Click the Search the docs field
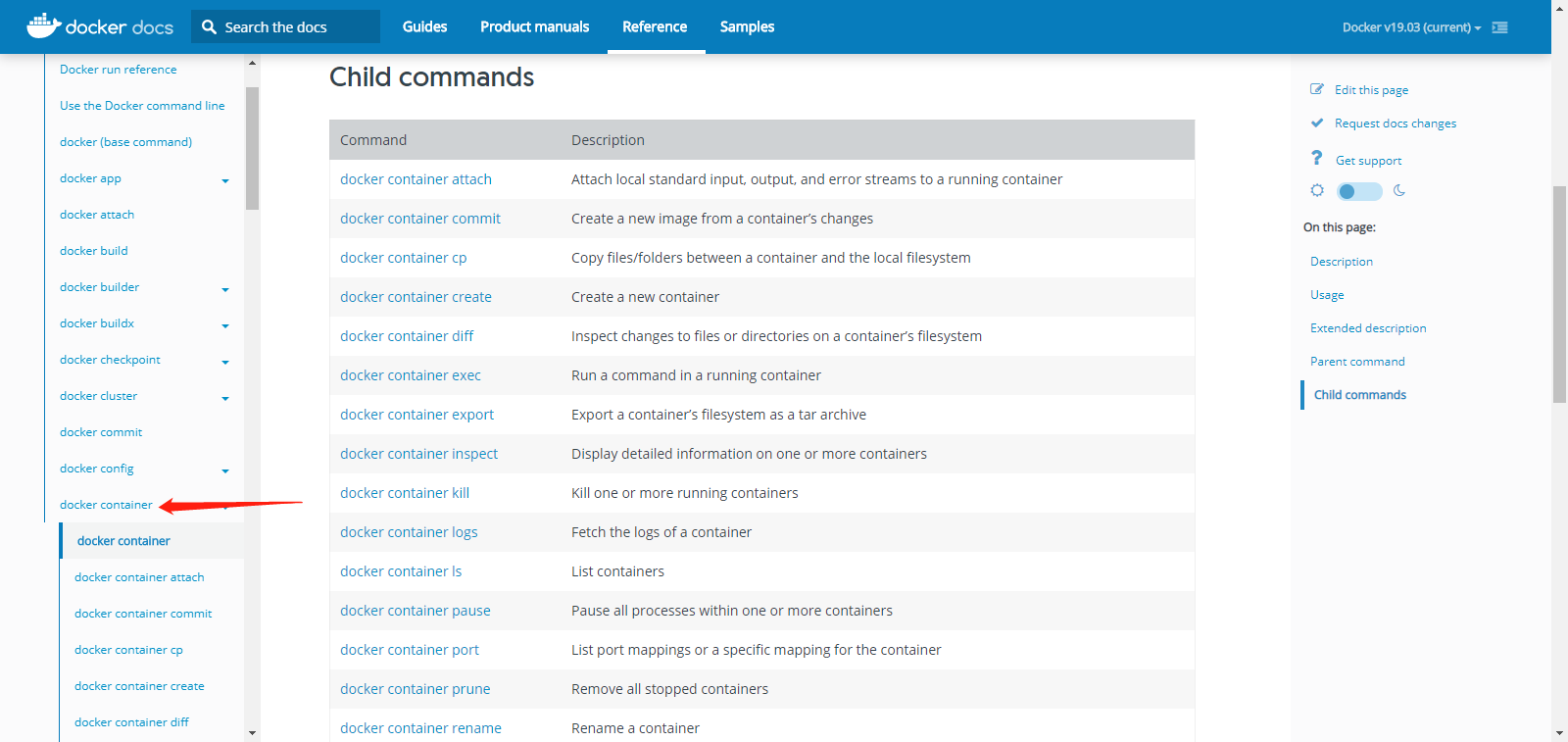 coord(285,26)
